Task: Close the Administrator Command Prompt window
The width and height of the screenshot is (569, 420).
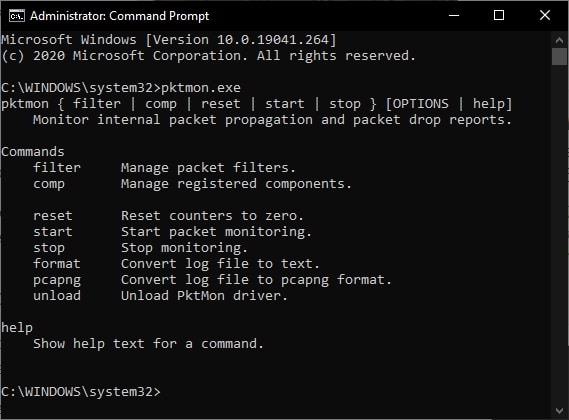Action: tap(545, 15)
